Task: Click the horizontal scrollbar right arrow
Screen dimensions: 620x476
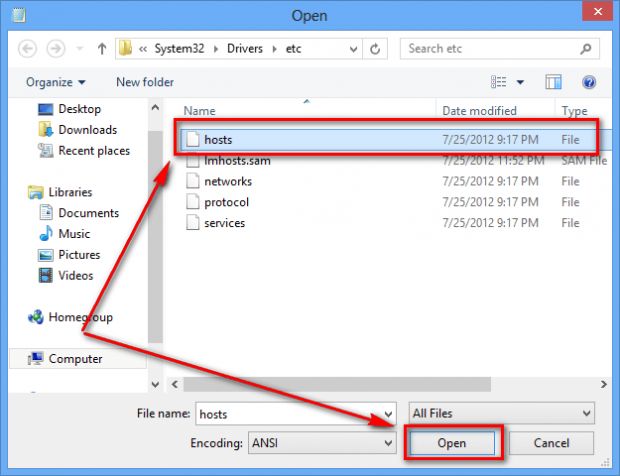Action: coord(603,384)
